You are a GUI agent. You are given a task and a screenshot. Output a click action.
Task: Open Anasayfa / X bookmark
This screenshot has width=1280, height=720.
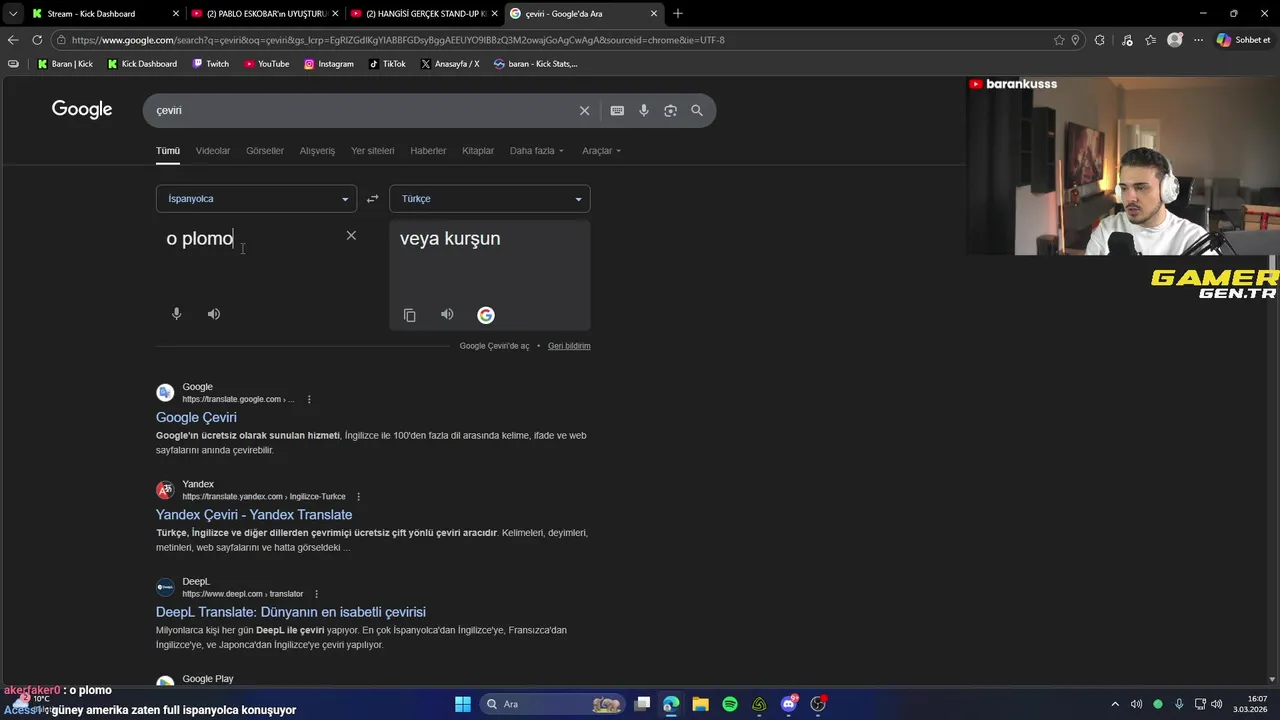(450, 64)
